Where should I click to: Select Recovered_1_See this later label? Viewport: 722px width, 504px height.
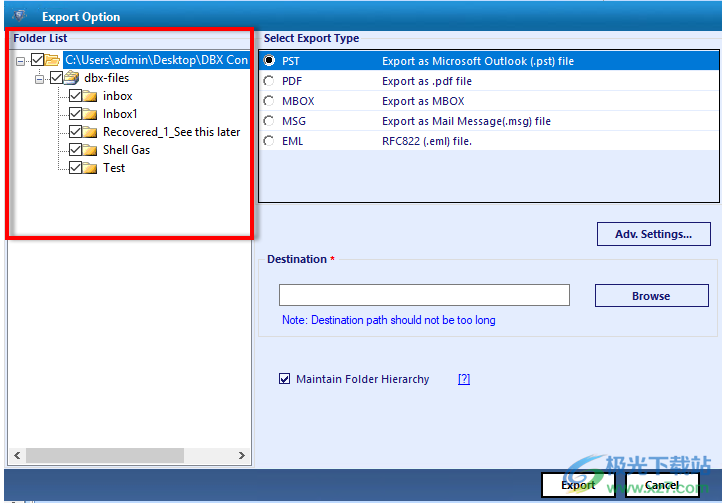171,132
